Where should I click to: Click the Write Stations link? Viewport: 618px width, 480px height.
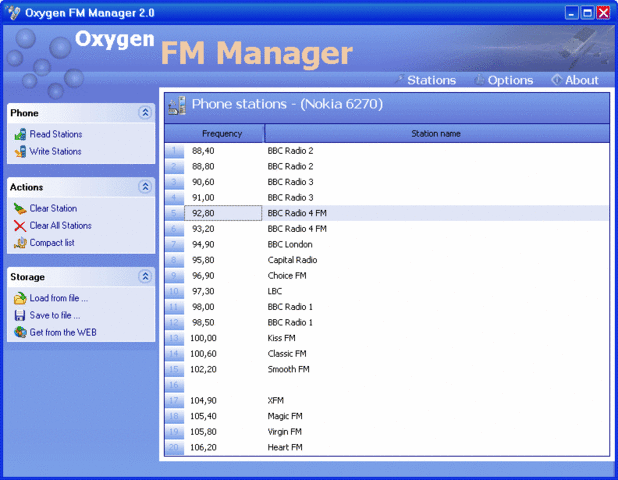[56, 152]
